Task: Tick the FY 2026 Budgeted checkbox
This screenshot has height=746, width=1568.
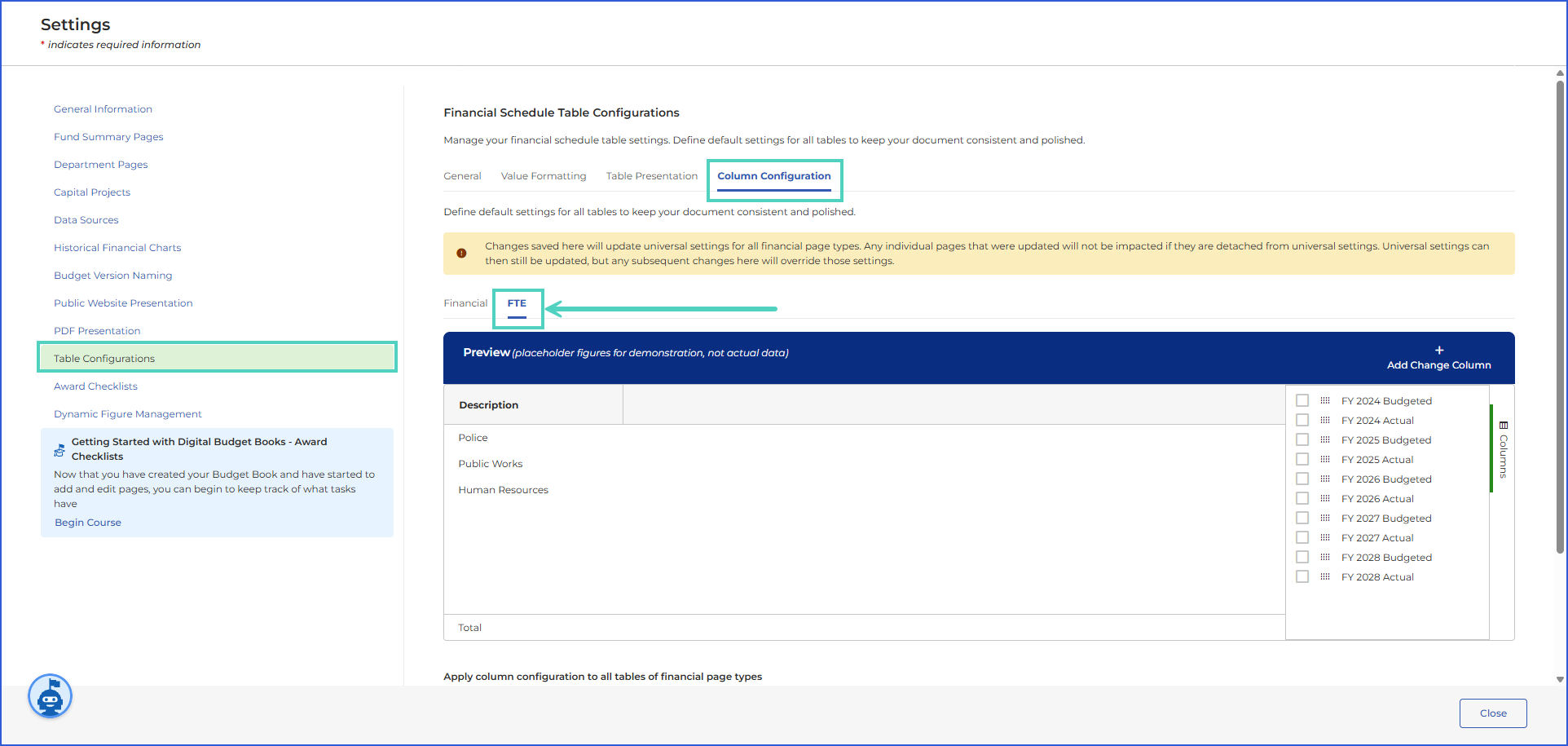Action: (x=1302, y=479)
